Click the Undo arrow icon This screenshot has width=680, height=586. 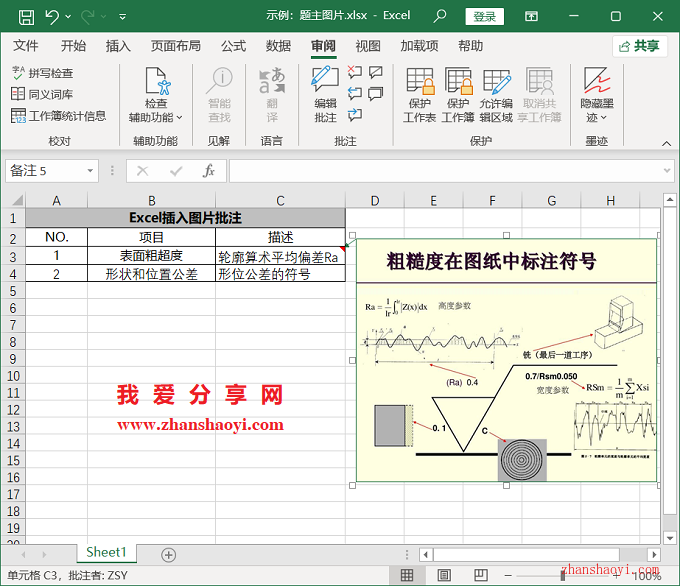tap(52, 17)
